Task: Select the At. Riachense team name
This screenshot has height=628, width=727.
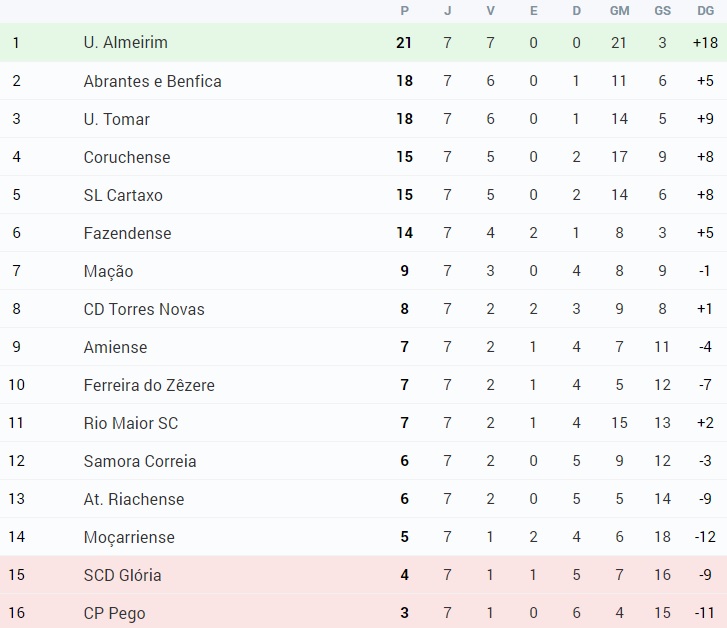Action: 134,500
